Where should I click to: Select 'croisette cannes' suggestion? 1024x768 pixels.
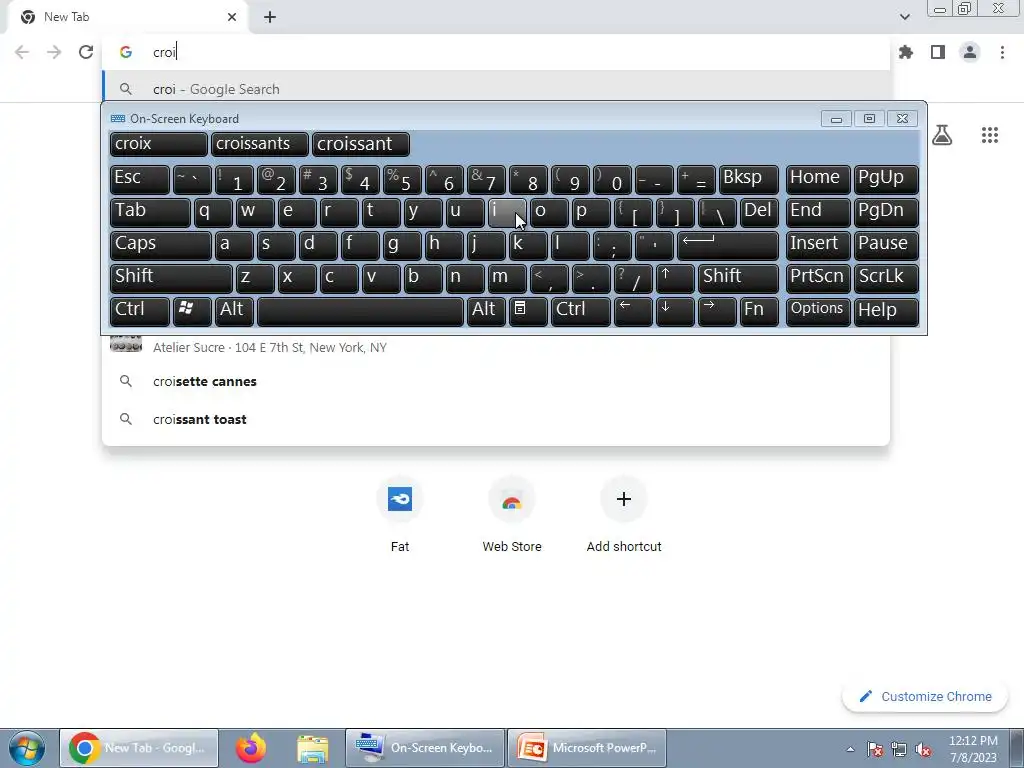click(x=496, y=381)
